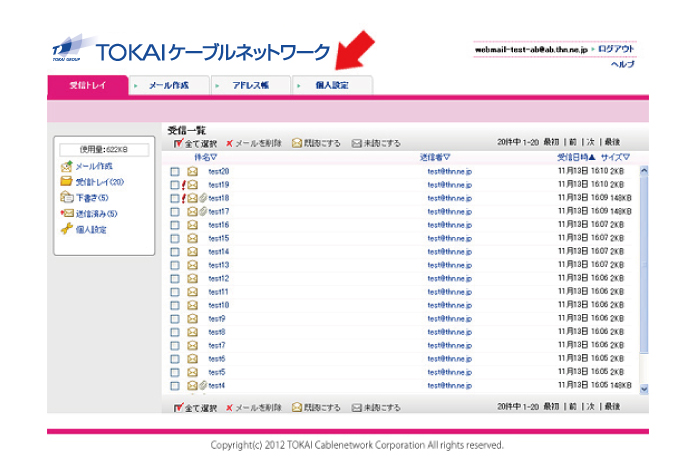Go to 最後 page in bottom pager
This screenshot has width=700, height=465.
tap(612, 407)
